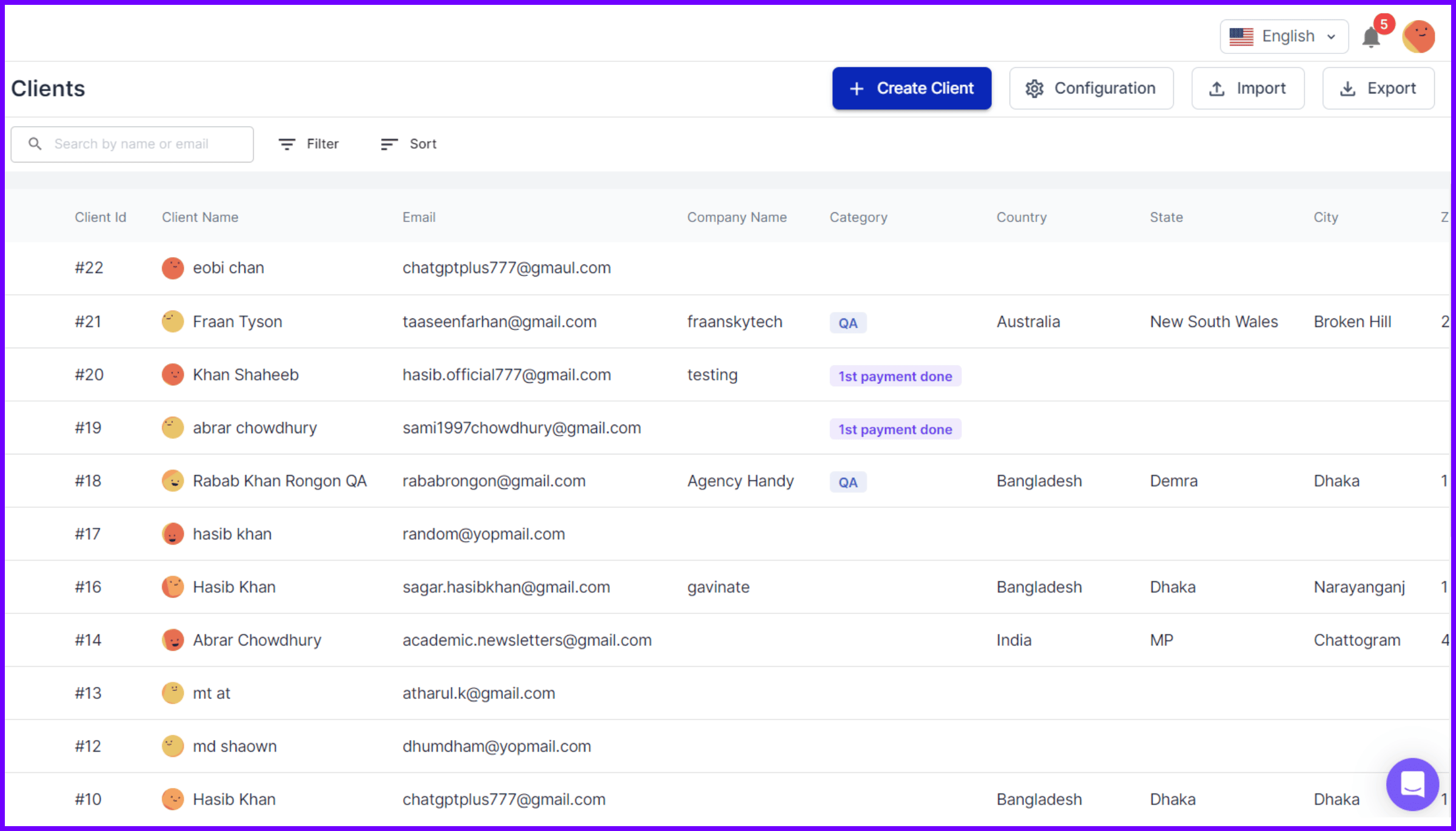
Task: Click email hasib.official777@gmail.com
Action: pyautogui.click(x=507, y=374)
